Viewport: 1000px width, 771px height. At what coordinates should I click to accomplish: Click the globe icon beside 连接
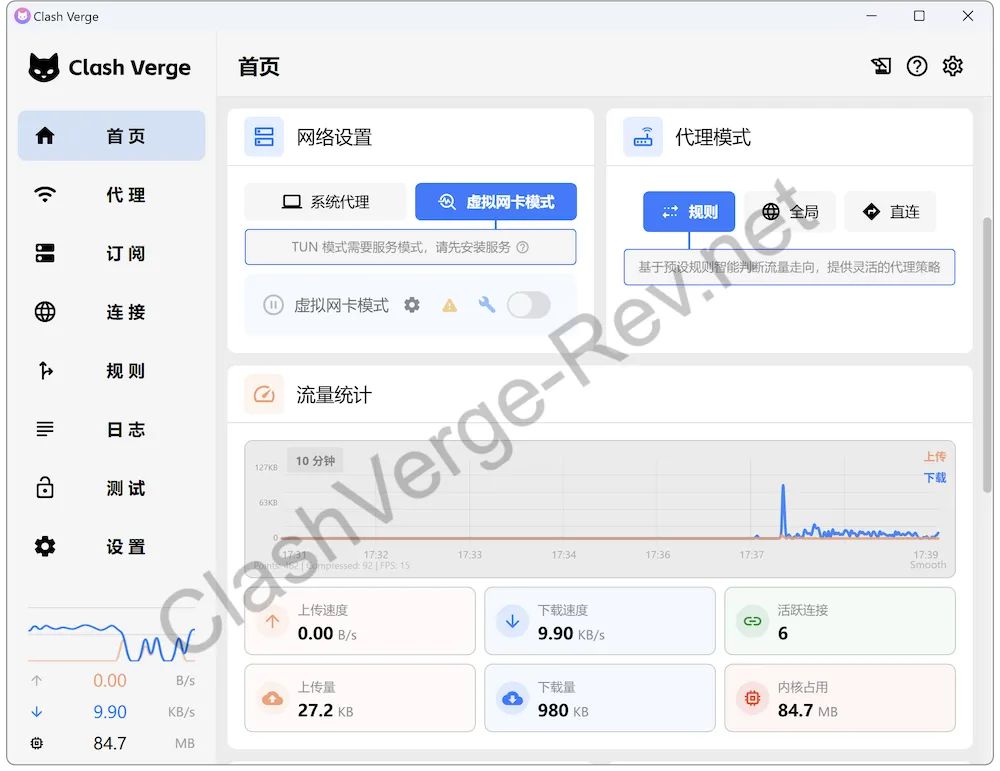[x=45, y=312]
